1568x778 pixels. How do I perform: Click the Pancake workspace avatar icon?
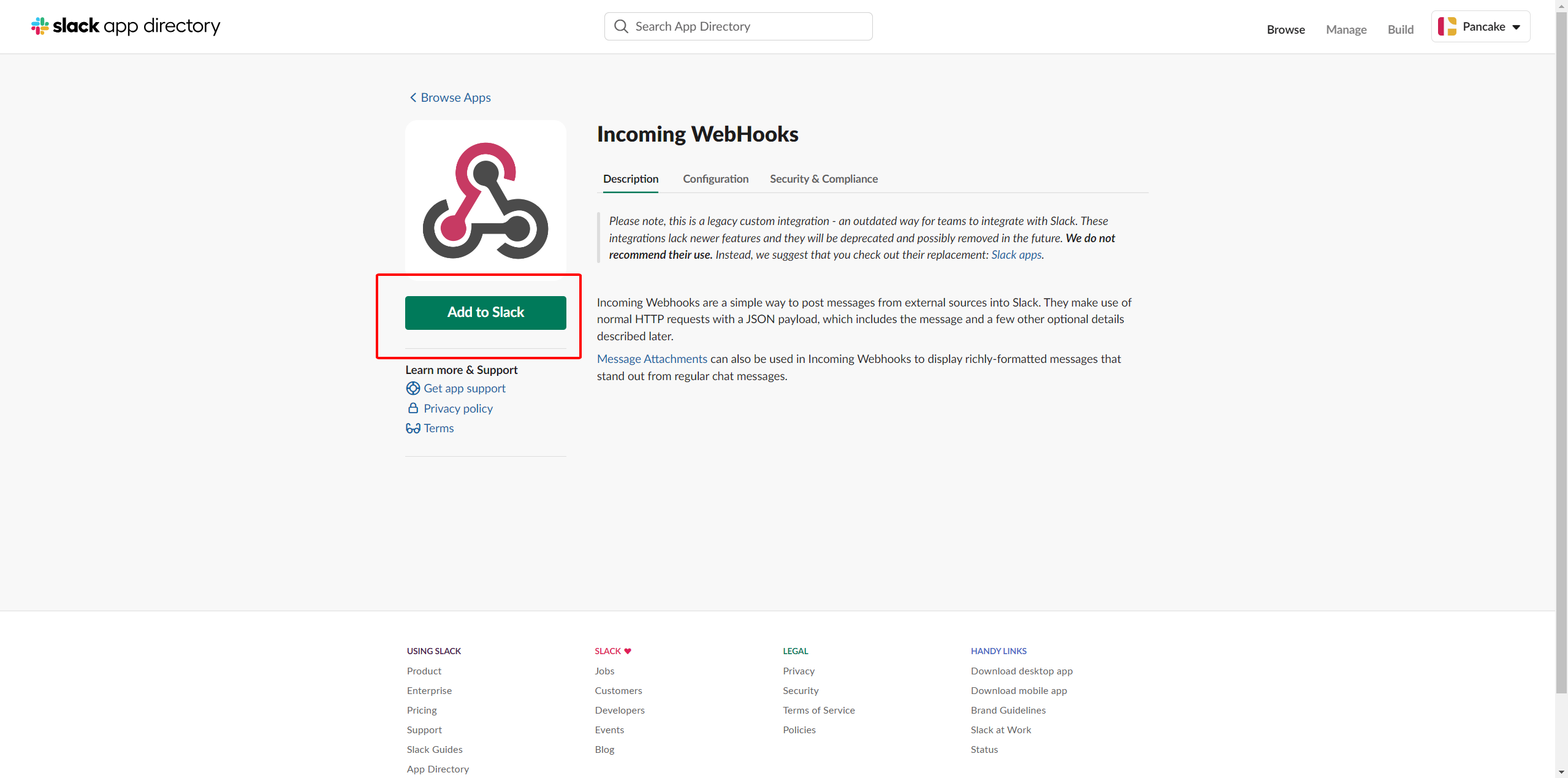pyautogui.click(x=1447, y=26)
